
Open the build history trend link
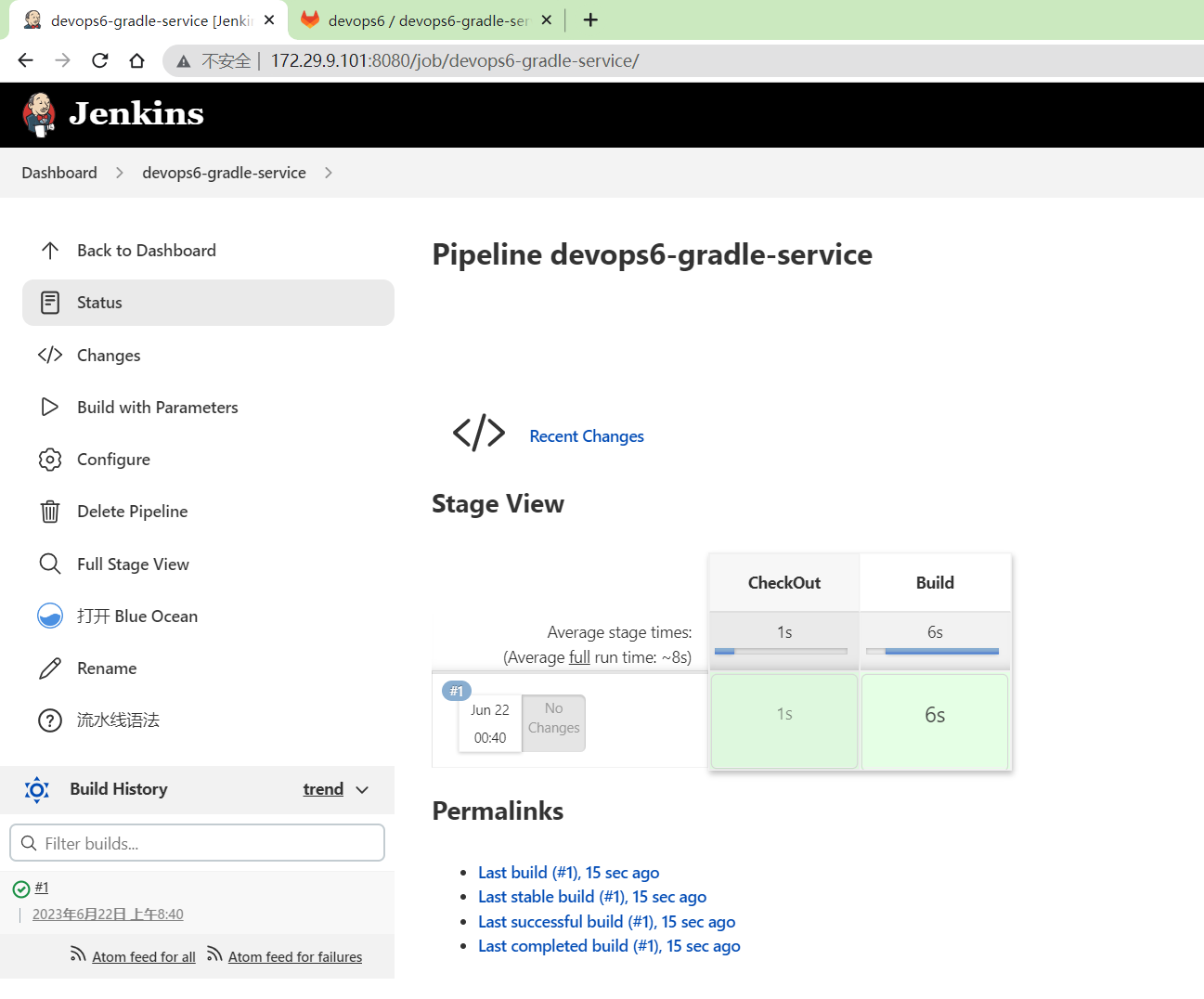point(323,789)
